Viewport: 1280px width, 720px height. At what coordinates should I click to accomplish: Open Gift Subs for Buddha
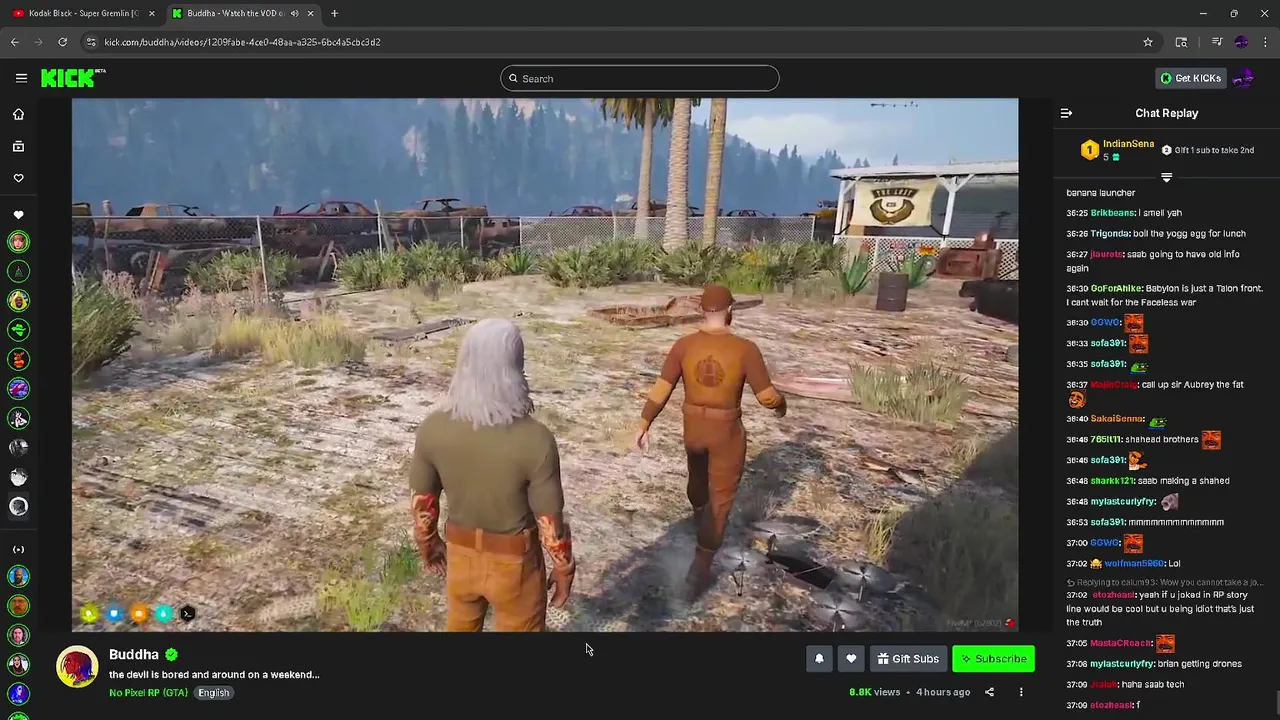[x=908, y=659]
